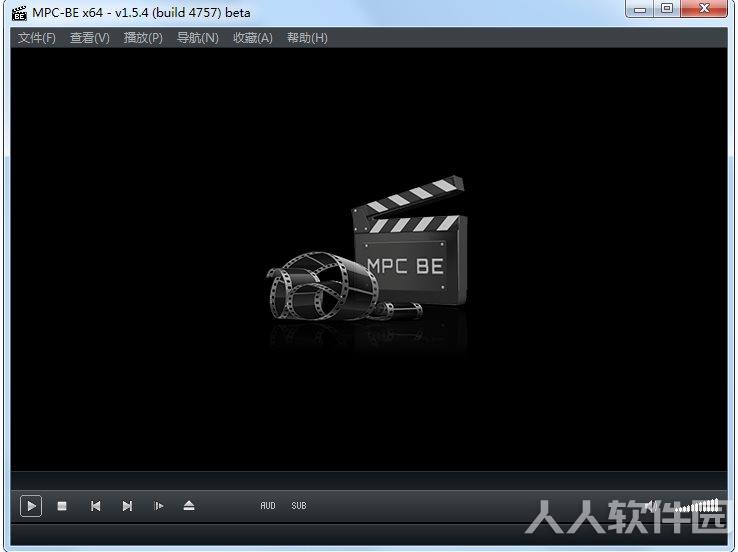Click the MPC-BE title bar icon
The height and width of the screenshot is (552, 738).
point(19,13)
